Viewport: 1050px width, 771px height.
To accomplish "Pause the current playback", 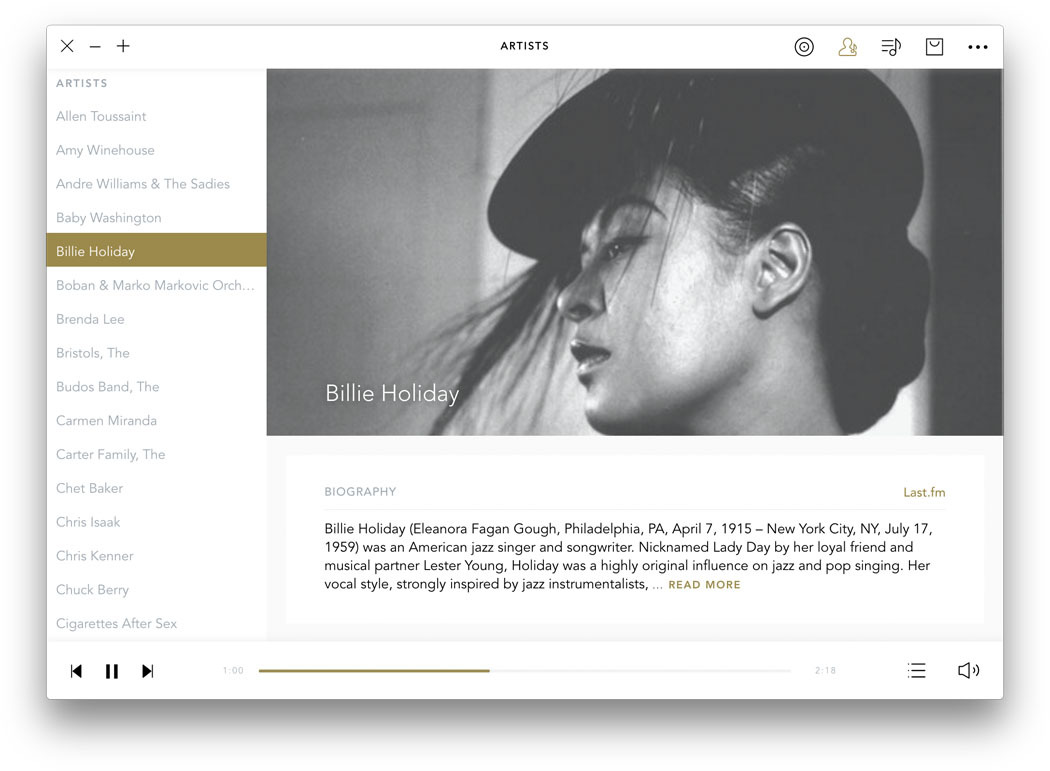I will 112,671.
